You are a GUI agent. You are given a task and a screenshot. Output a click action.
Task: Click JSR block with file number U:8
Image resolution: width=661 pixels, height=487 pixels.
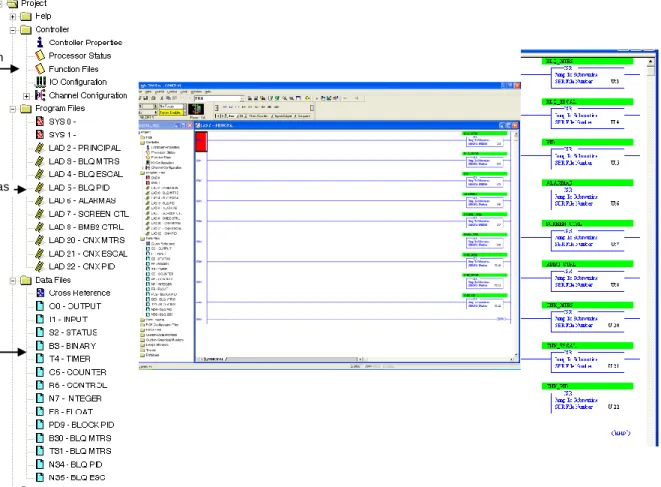587,280
